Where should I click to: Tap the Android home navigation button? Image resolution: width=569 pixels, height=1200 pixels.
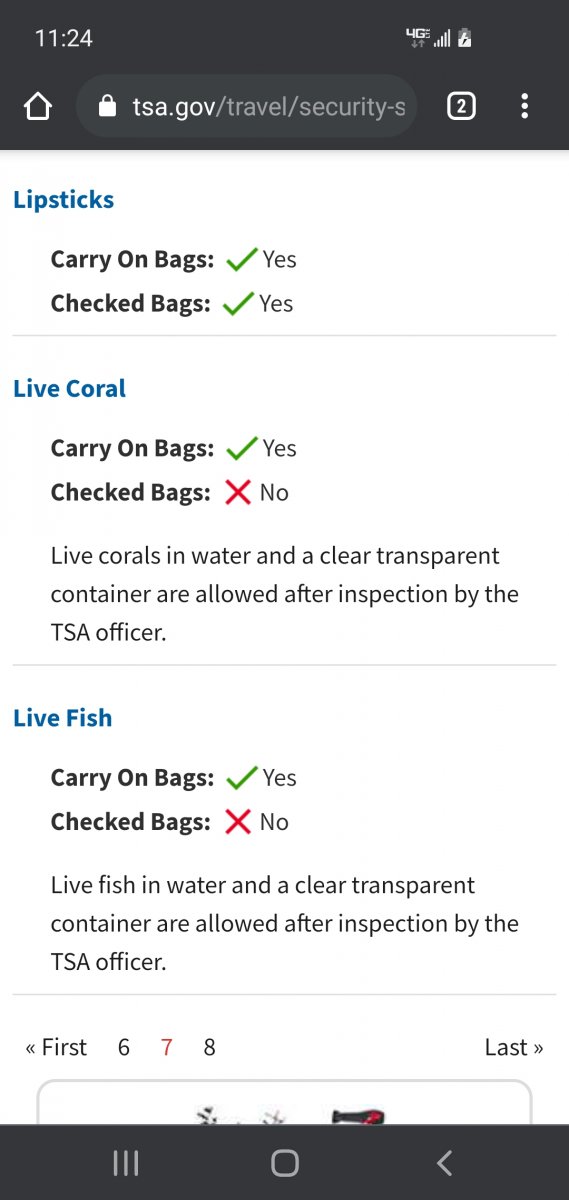pyautogui.click(x=285, y=1163)
